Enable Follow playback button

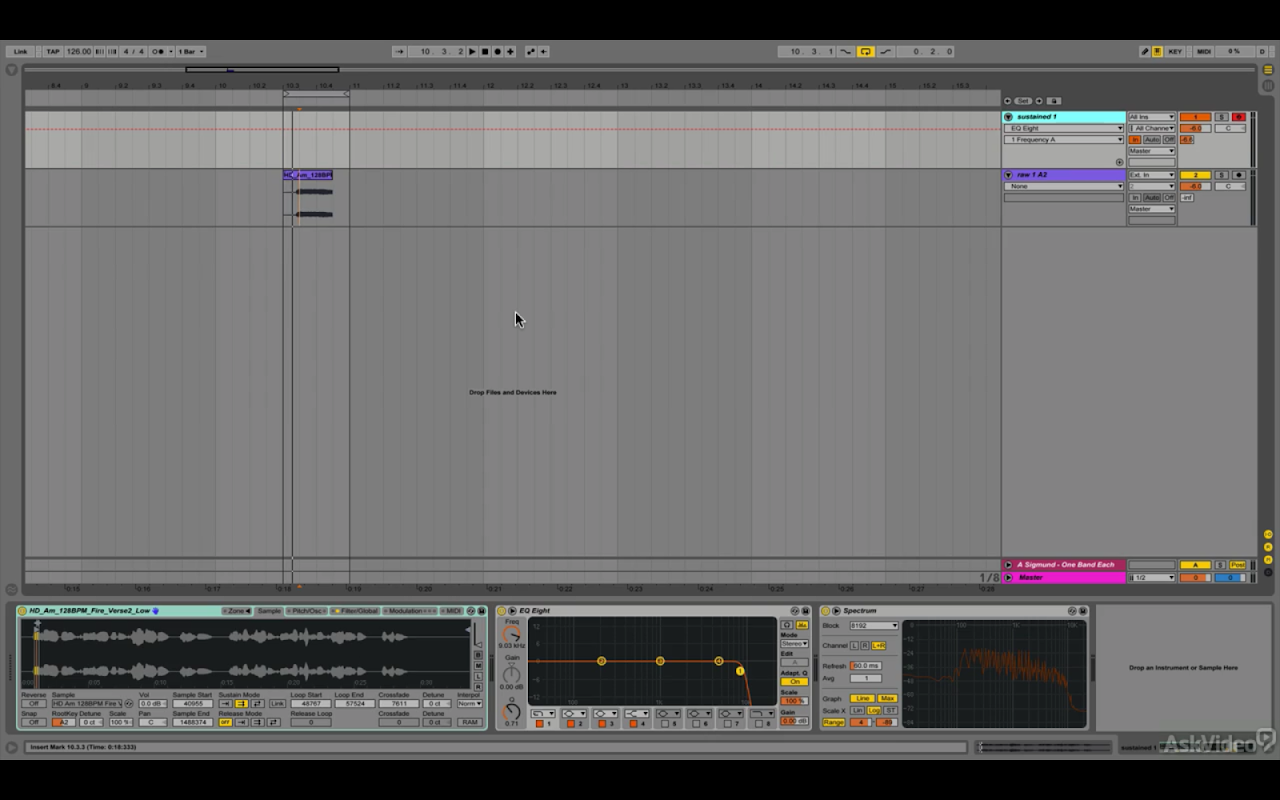coord(399,52)
